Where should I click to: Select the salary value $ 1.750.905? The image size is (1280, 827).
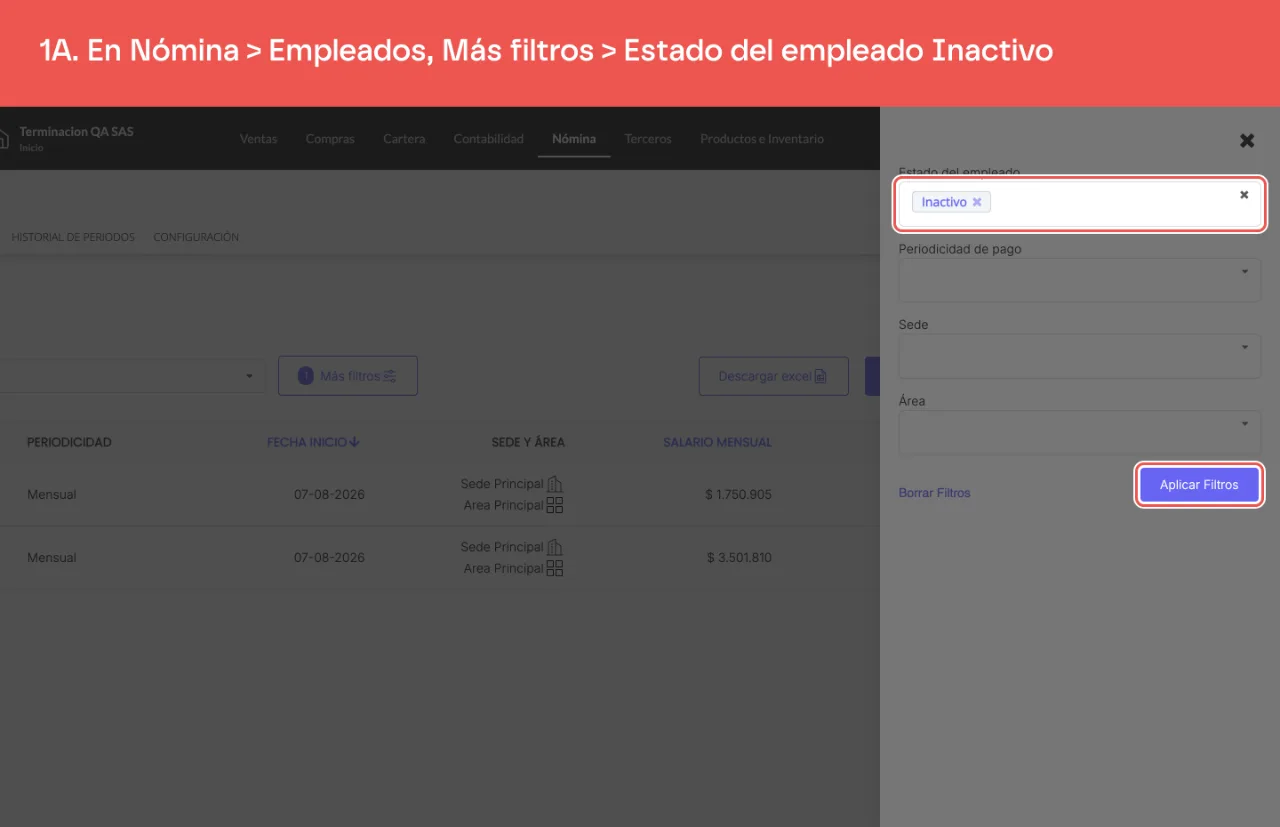pyautogui.click(x=738, y=494)
